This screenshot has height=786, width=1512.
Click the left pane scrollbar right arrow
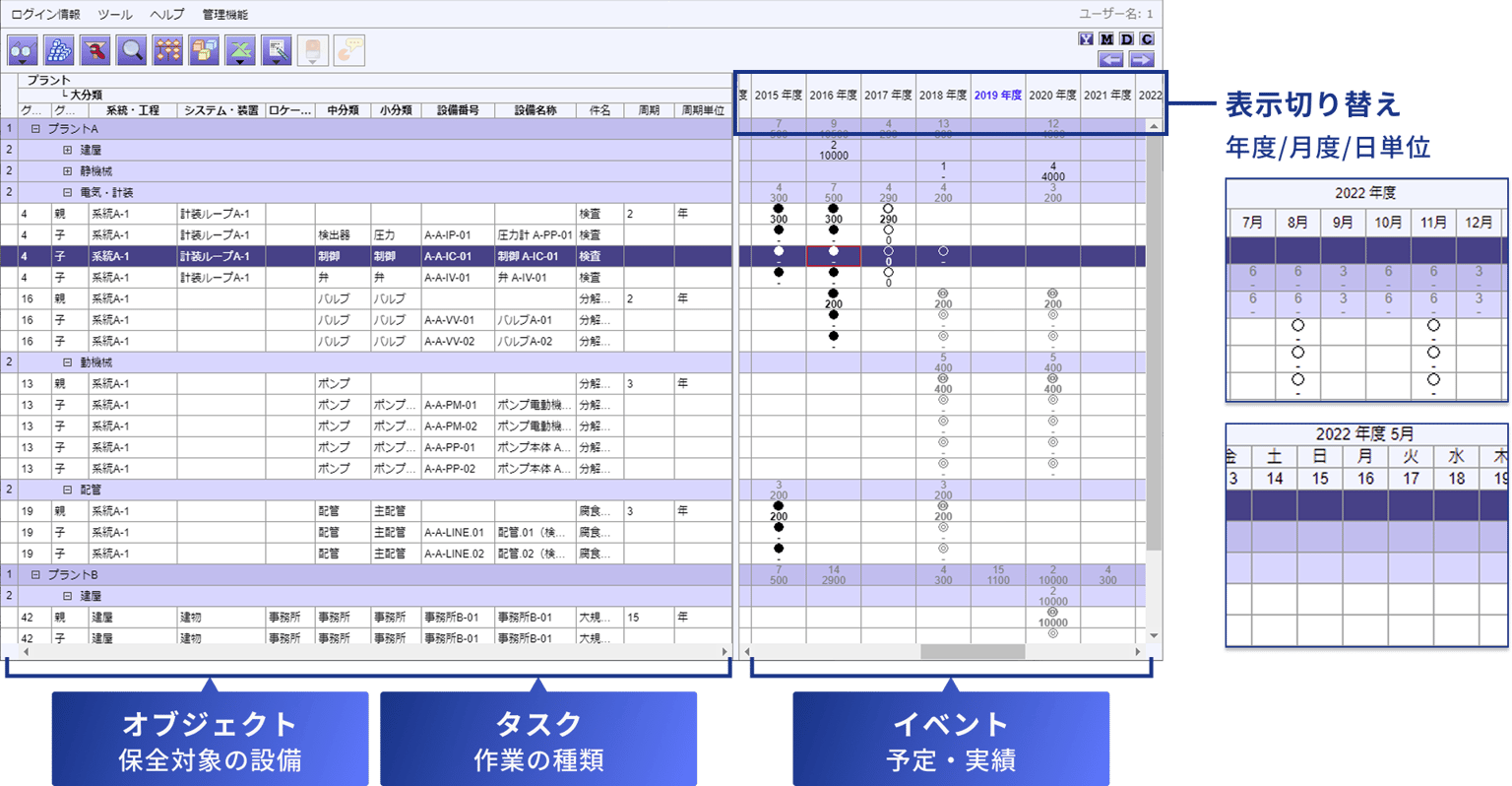tap(725, 652)
